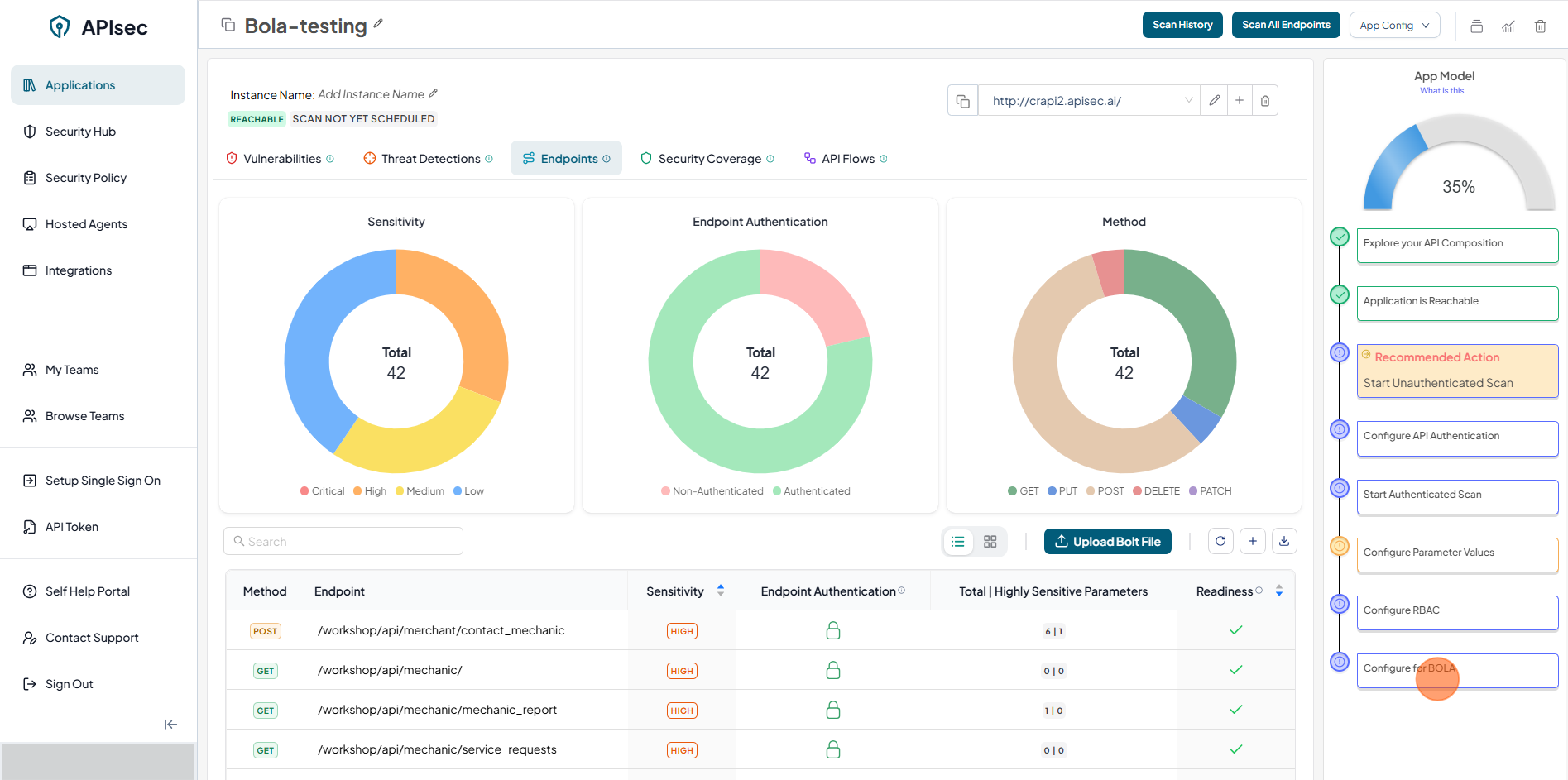The width and height of the screenshot is (1568, 780).
Task: Switch endpoints to grid view
Action: coord(990,542)
